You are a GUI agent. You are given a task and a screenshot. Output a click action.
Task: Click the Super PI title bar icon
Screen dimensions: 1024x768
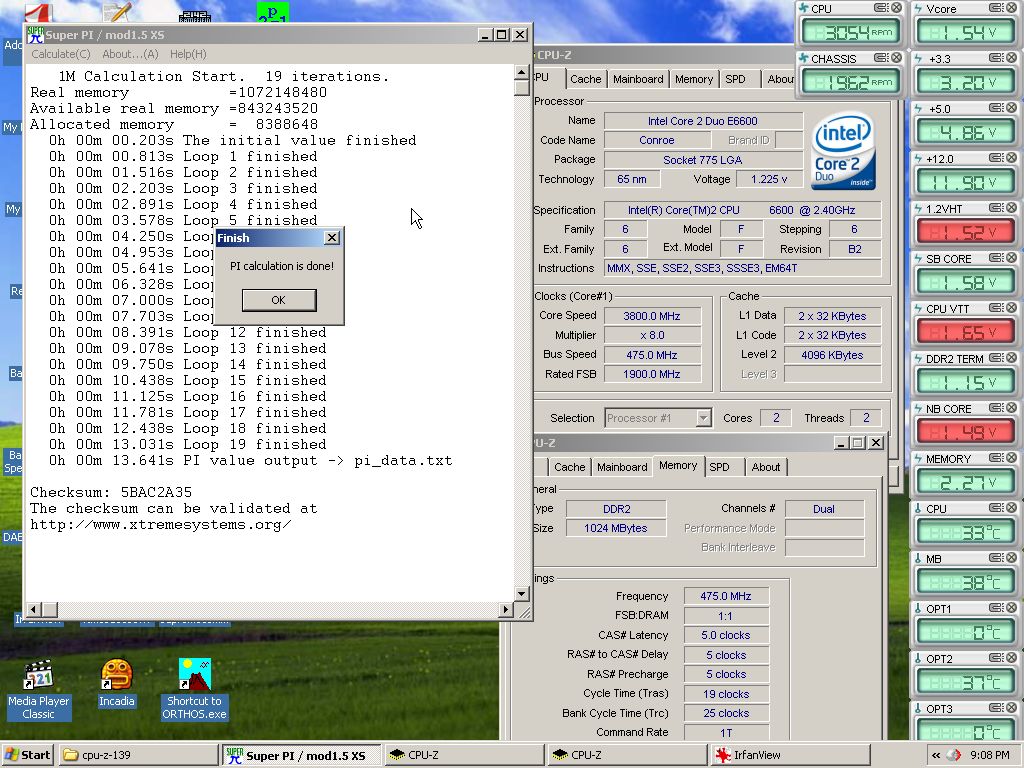(35, 35)
